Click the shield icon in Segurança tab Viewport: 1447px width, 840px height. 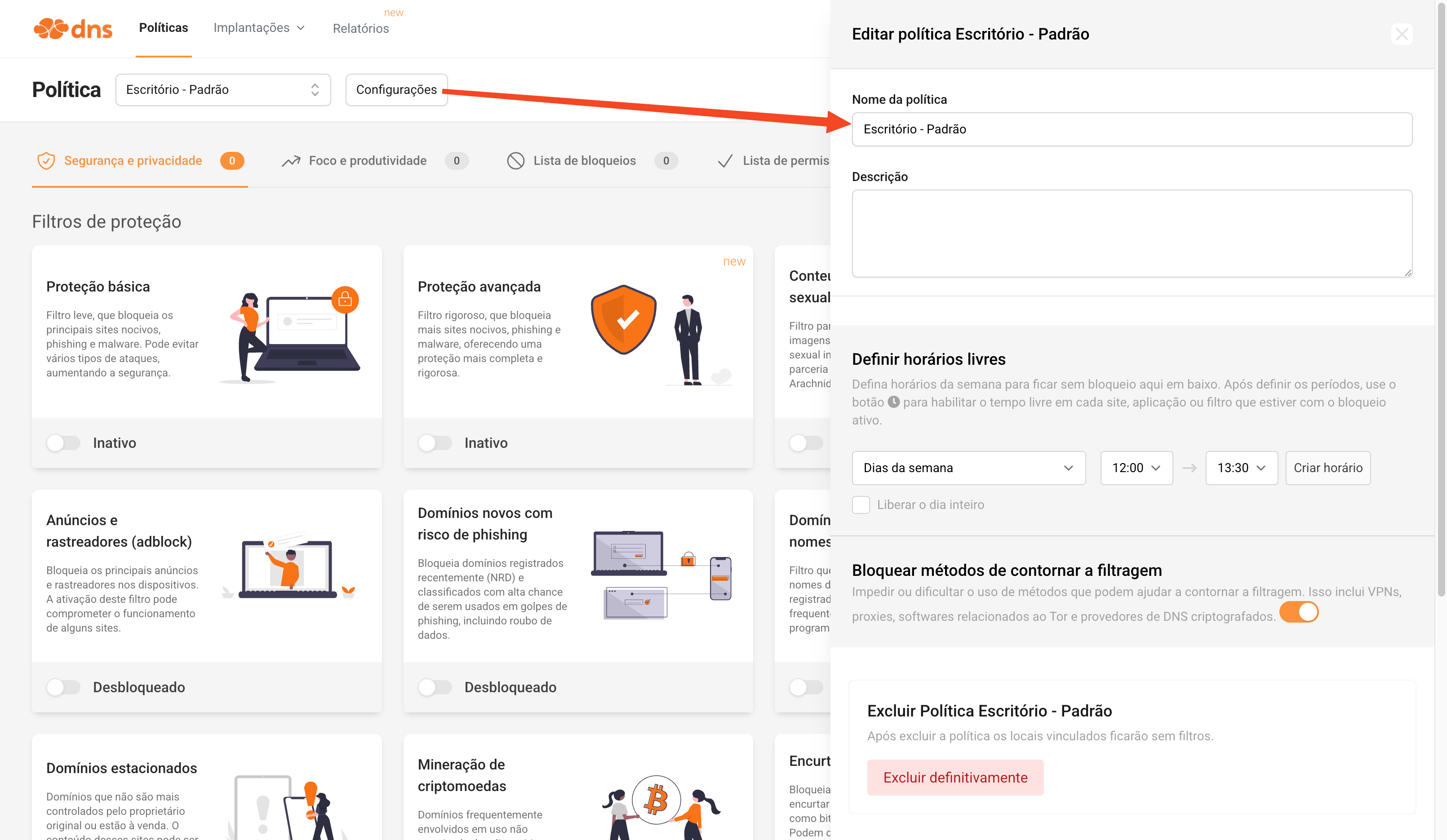coord(46,161)
